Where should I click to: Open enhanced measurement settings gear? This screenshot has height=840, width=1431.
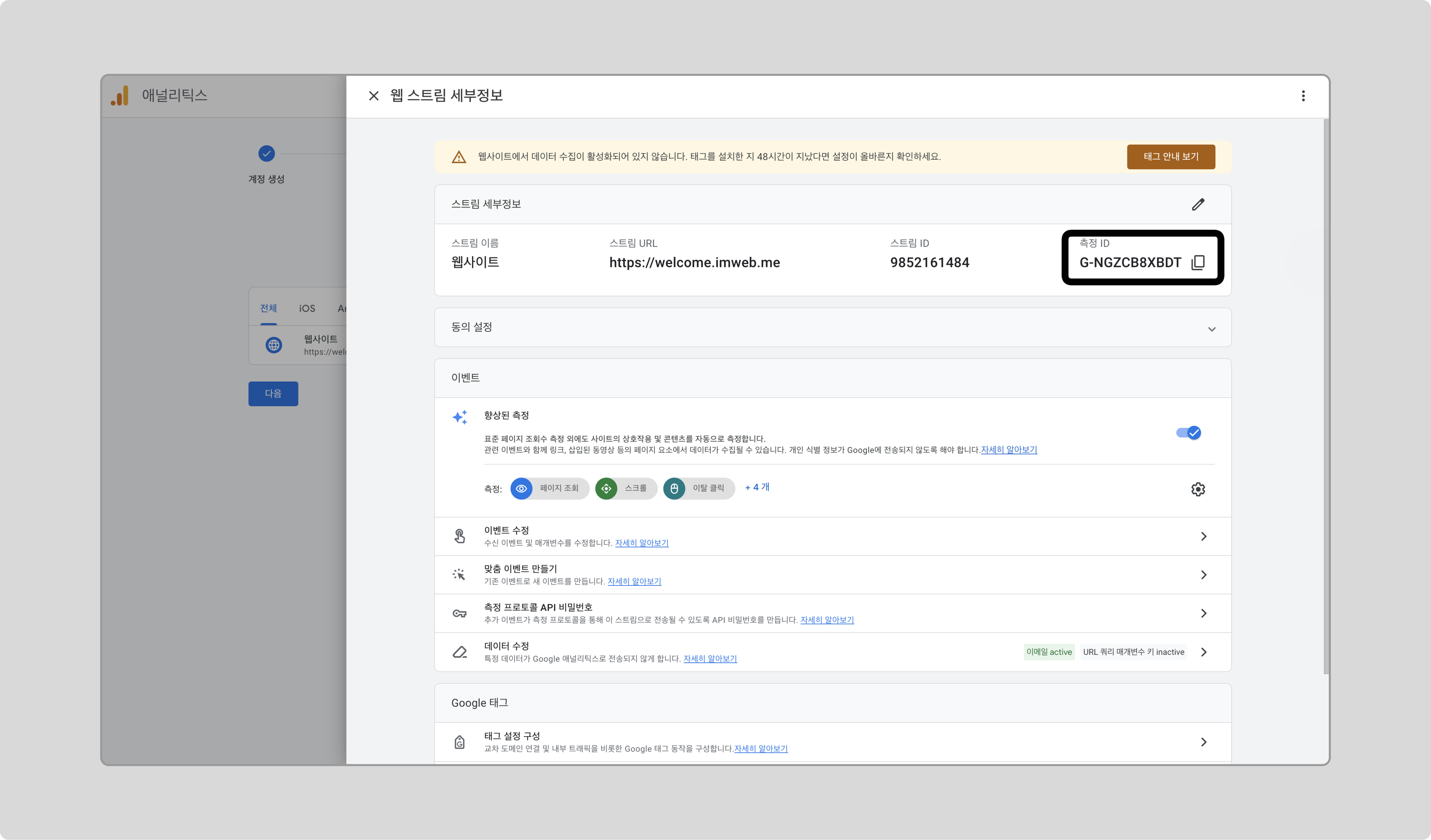coord(1198,489)
